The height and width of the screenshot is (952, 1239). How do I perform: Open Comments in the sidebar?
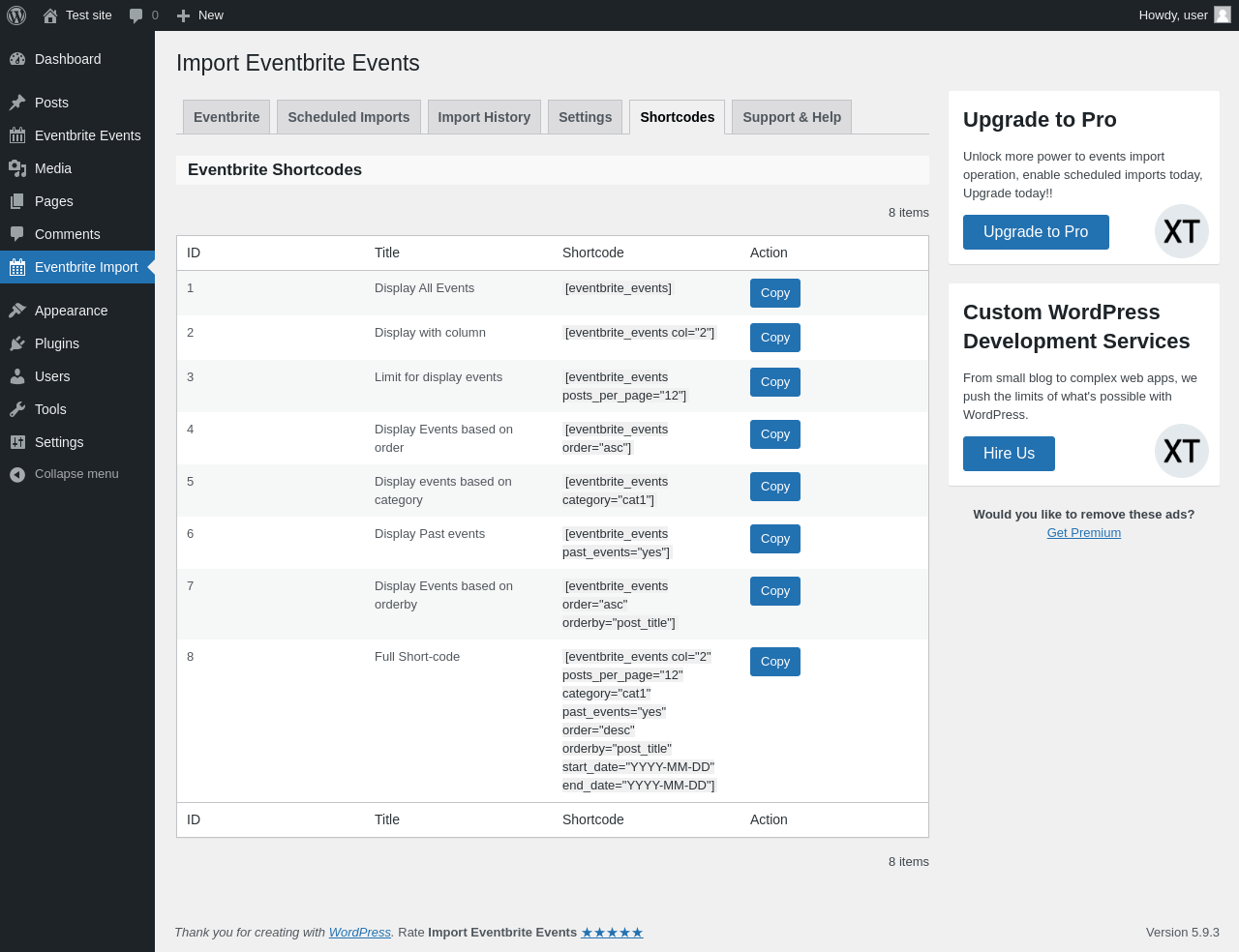coord(77,234)
